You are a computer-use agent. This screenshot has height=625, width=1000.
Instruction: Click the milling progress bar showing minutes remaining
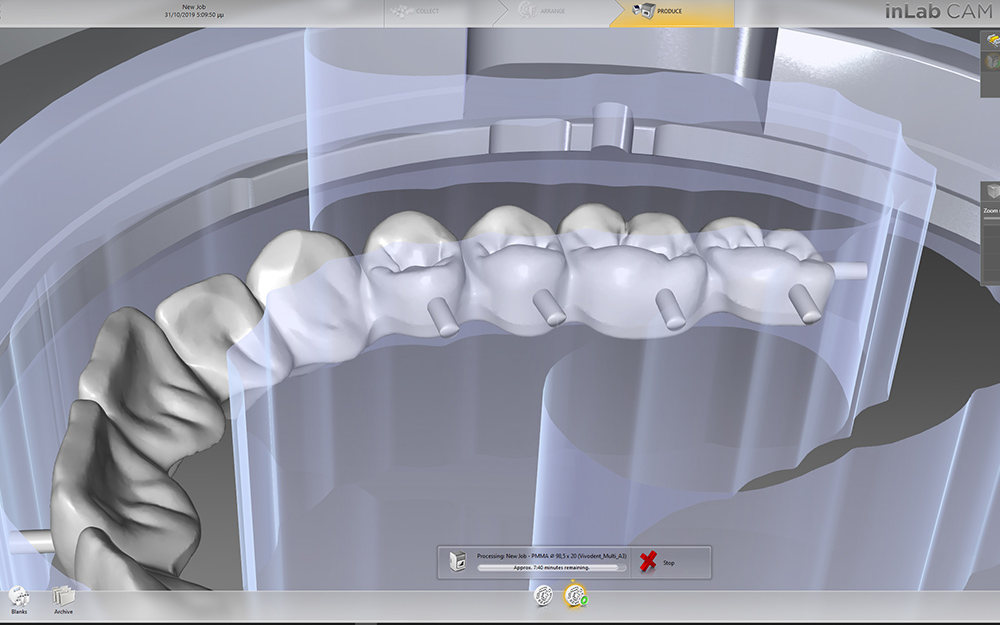(x=552, y=567)
